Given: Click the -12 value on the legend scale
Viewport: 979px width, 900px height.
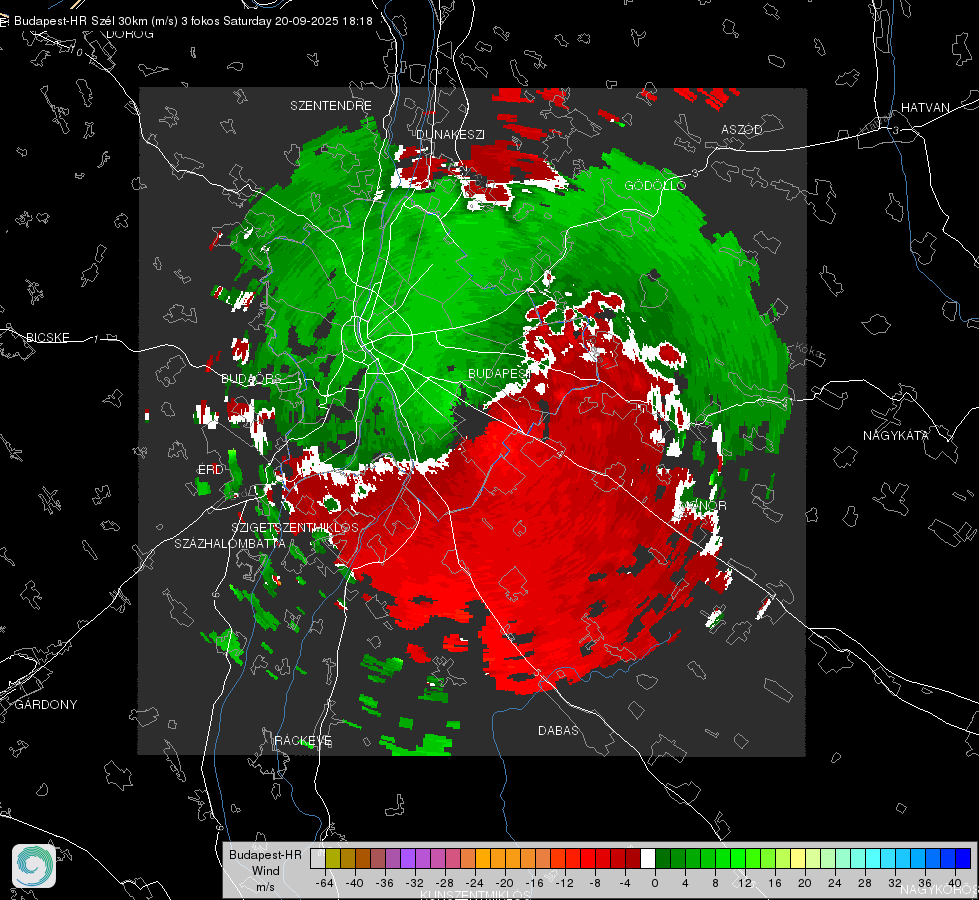Looking at the screenshot, I should (x=564, y=883).
